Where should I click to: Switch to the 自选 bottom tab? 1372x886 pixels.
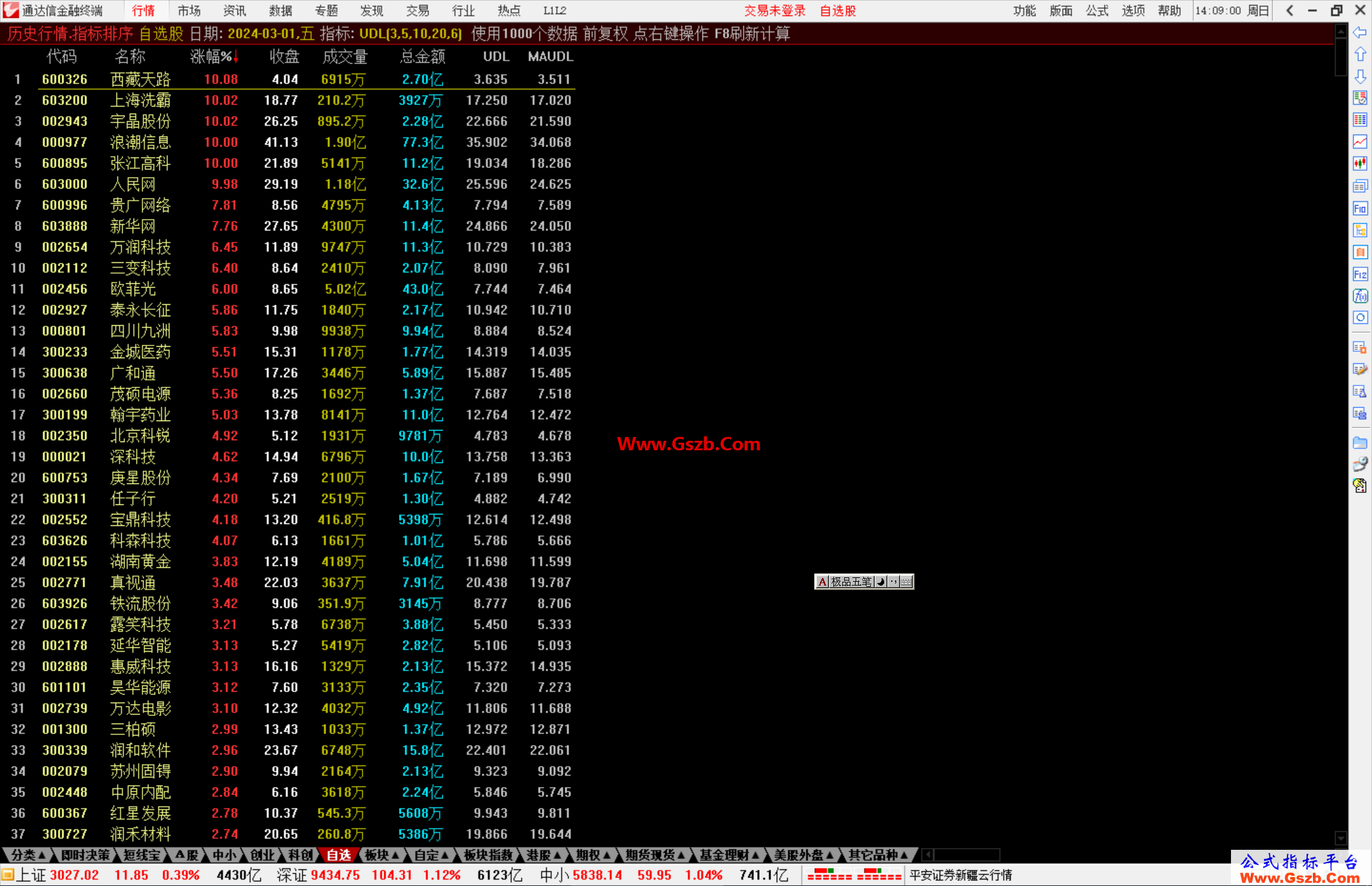[x=339, y=855]
